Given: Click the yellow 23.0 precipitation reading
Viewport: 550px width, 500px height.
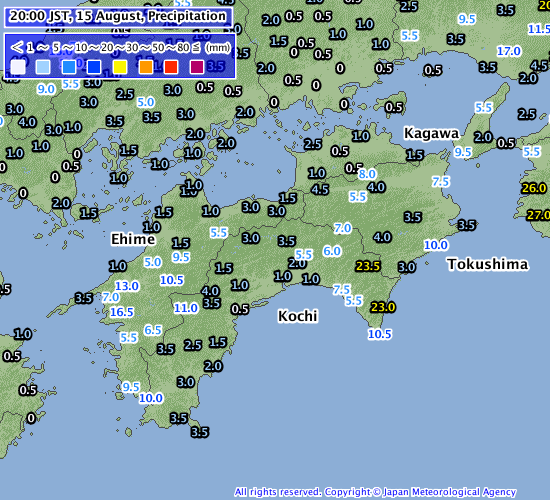Looking at the screenshot, I should pos(383,307).
